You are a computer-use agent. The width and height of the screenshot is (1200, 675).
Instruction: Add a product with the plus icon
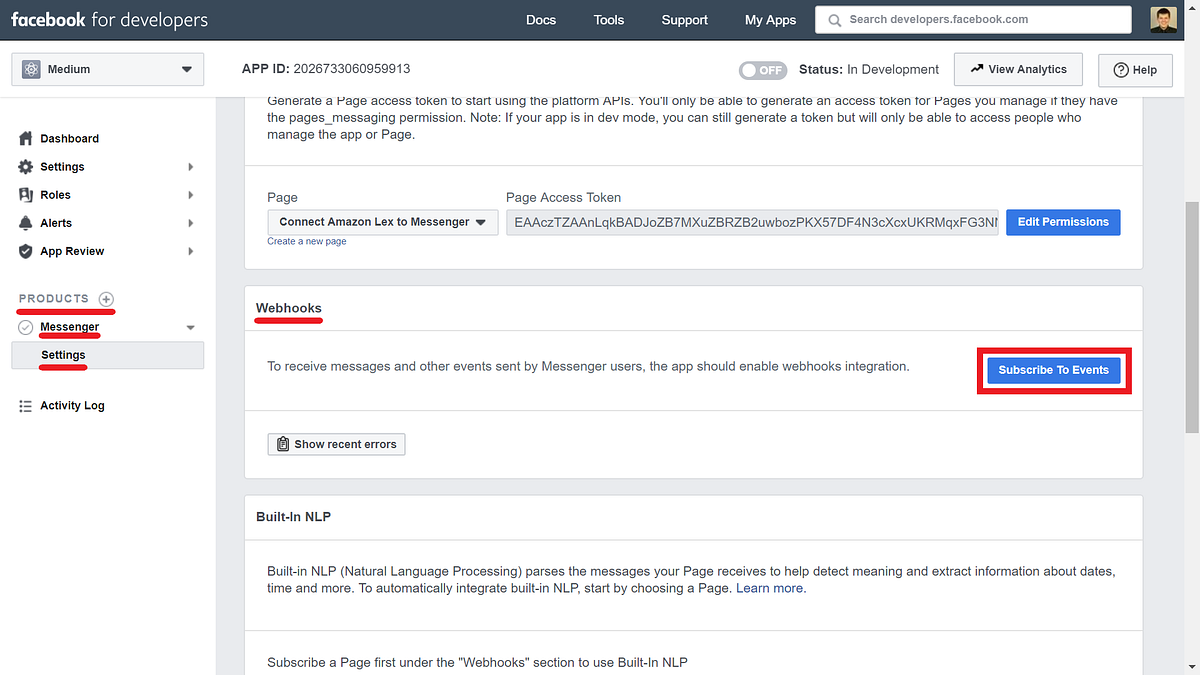pos(107,299)
